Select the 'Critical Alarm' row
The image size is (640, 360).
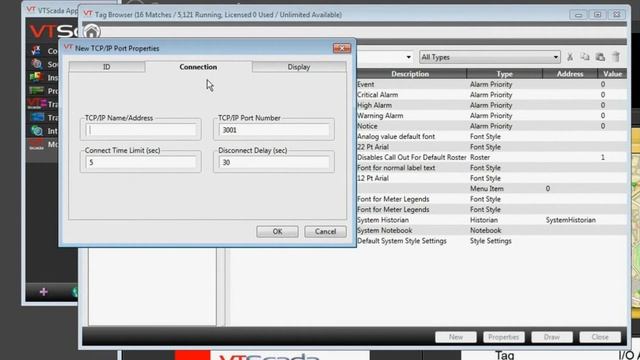491,95
